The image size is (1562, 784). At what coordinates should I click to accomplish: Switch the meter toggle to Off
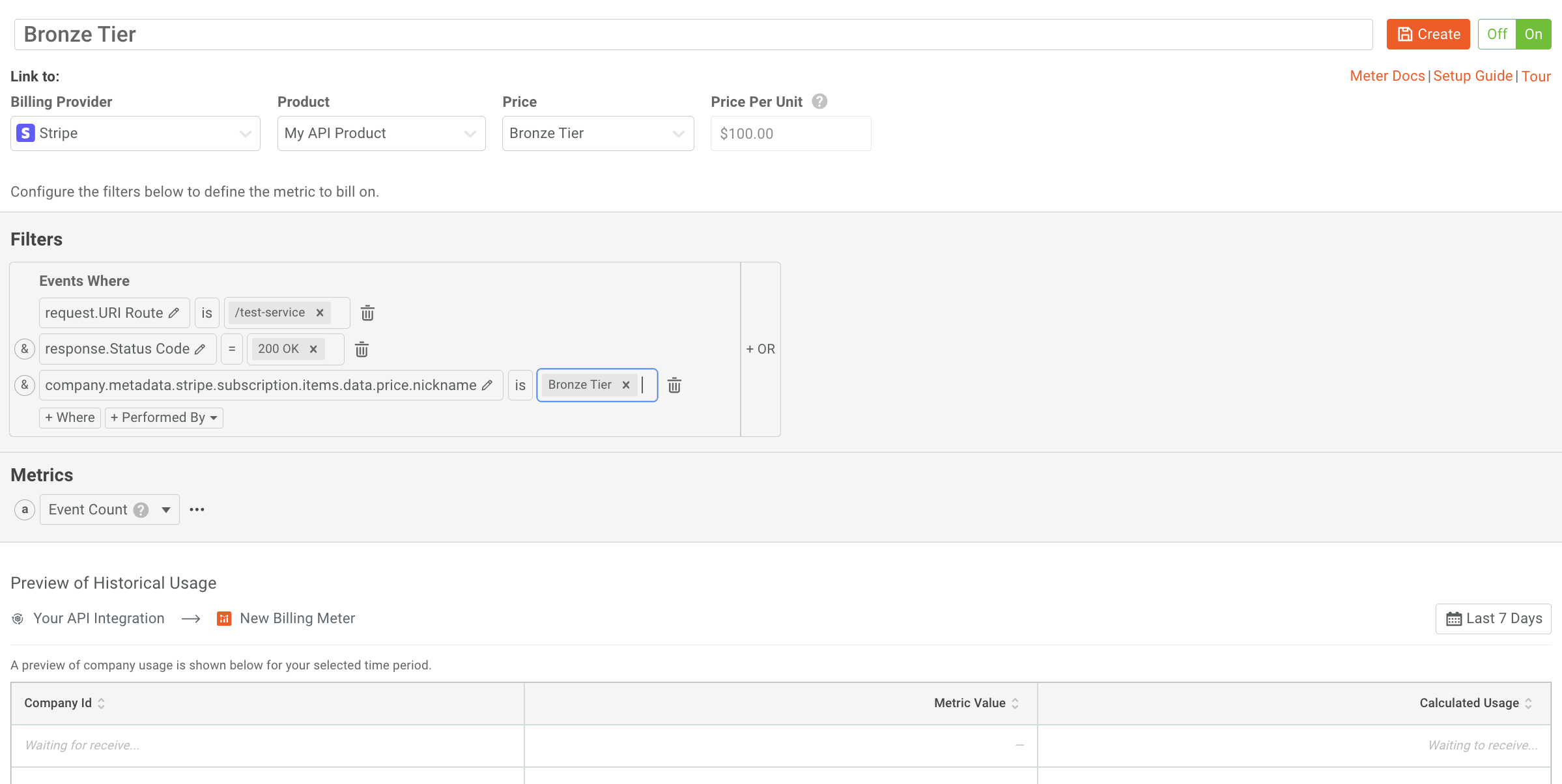click(1497, 35)
